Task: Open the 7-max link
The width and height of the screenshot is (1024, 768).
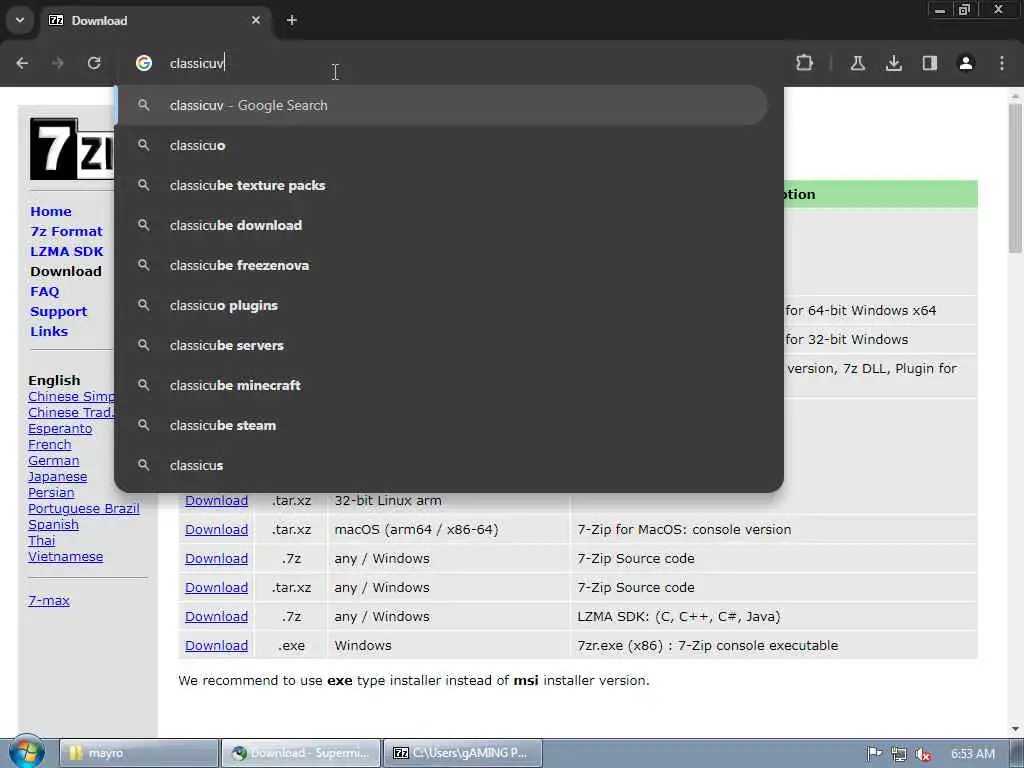Action: tap(49, 600)
